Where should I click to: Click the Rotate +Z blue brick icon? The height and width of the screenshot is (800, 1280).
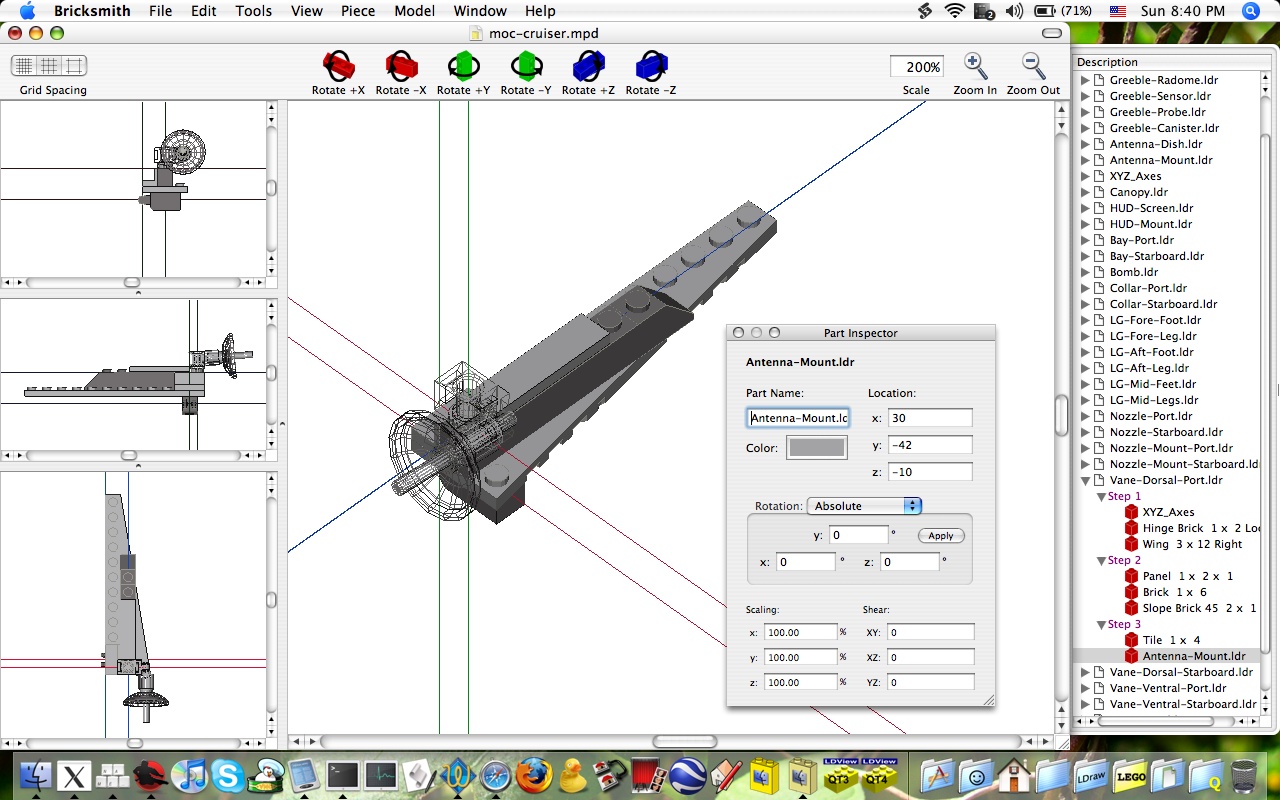[588, 67]
